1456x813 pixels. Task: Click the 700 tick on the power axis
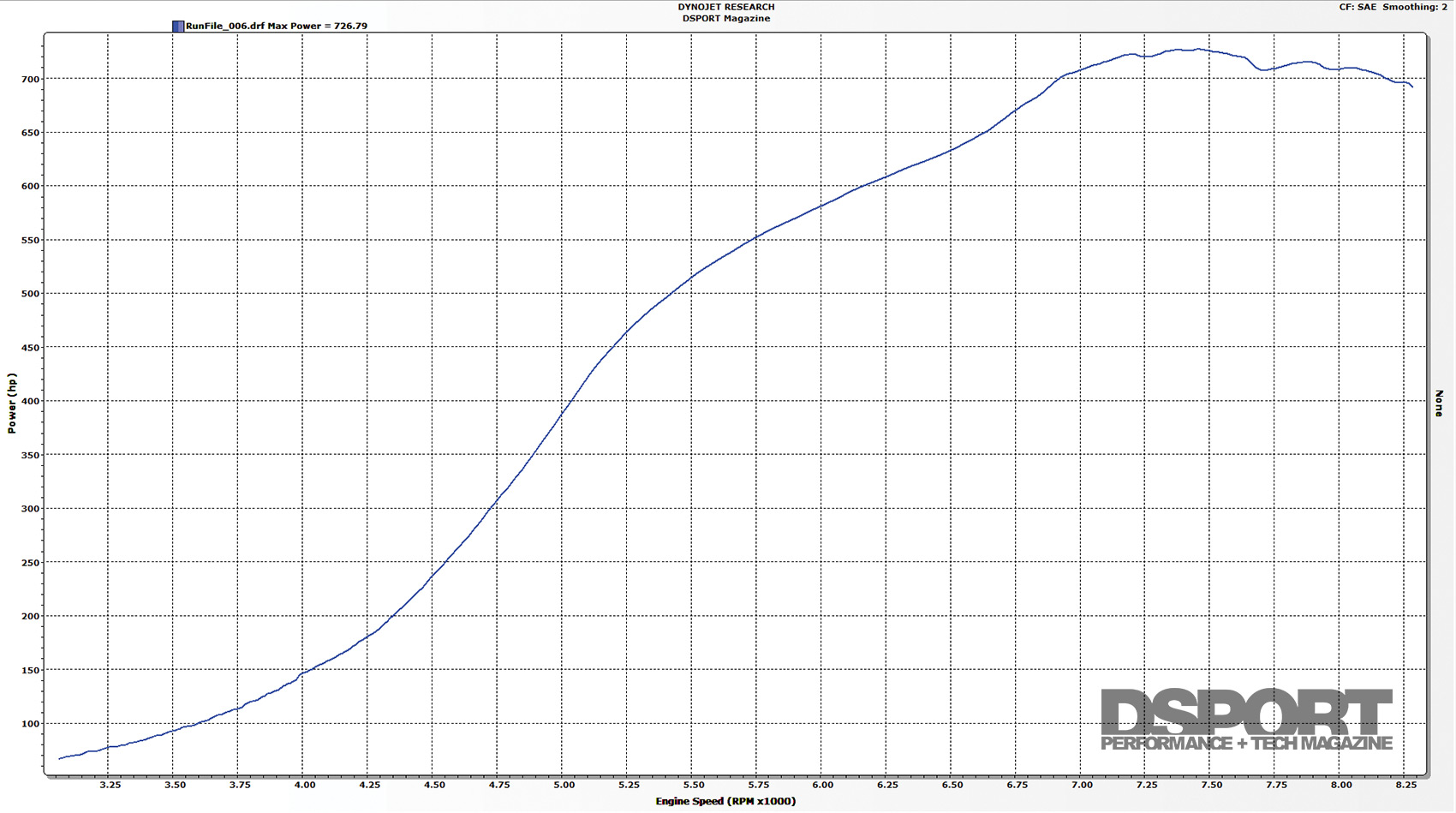click(x=30, y=79)
